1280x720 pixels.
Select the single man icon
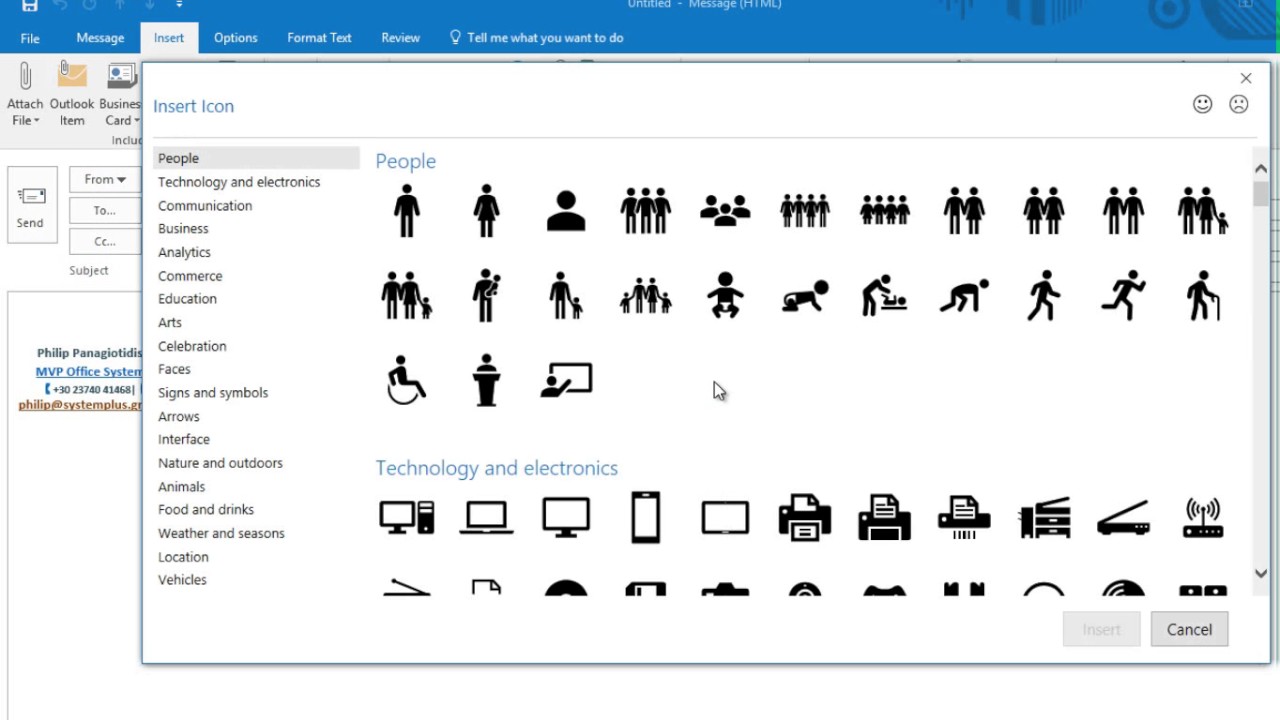point(406,210)
